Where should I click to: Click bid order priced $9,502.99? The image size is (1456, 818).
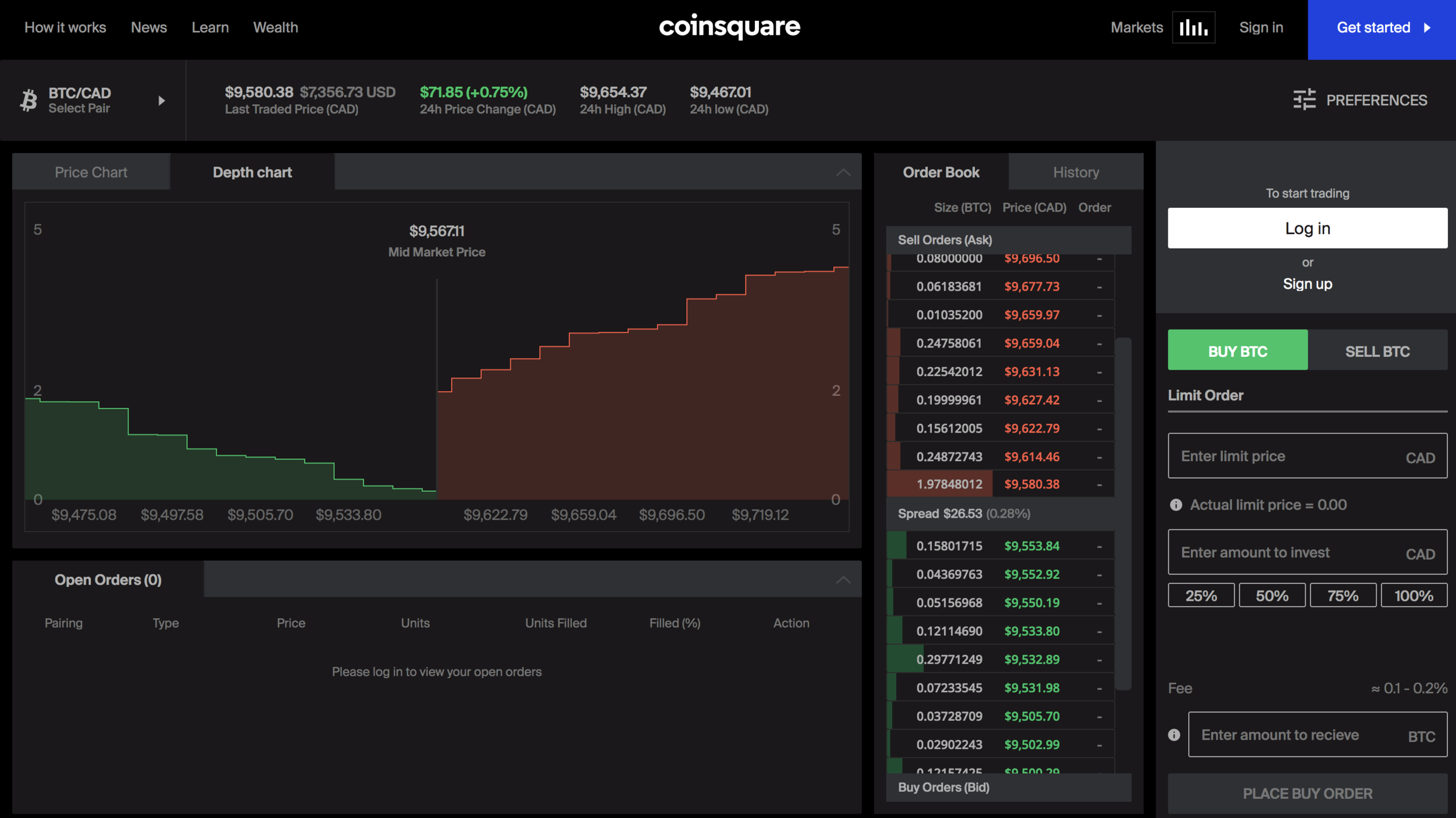1001,745
